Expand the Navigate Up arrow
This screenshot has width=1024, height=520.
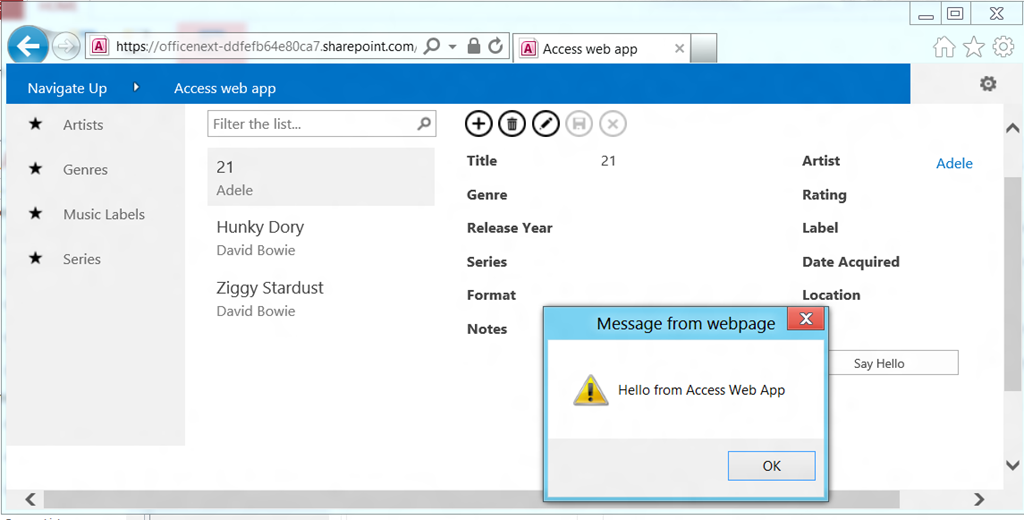136,87
